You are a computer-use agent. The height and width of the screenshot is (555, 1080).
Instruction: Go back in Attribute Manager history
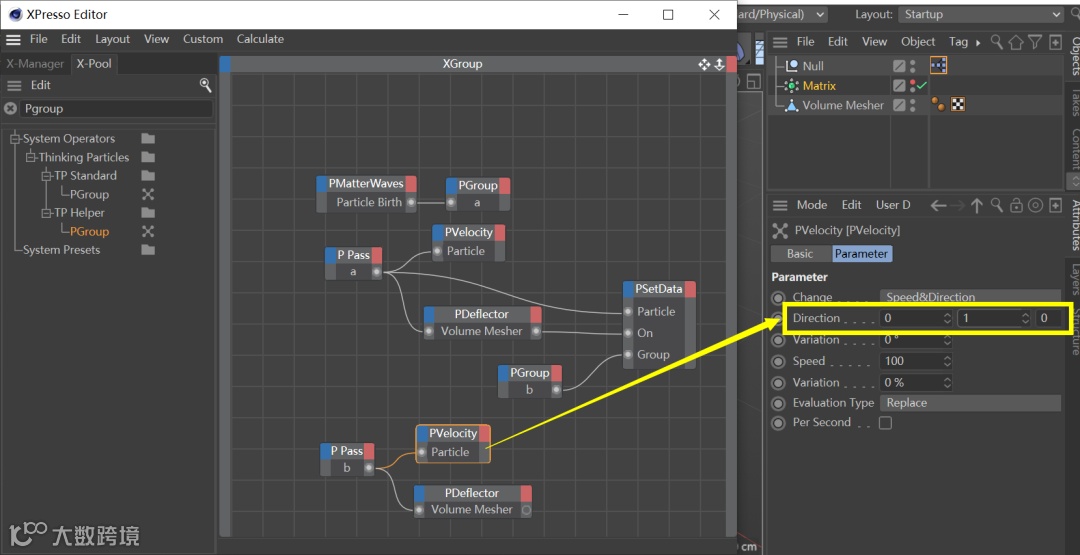pyautogui.click(x=938, y=205)
